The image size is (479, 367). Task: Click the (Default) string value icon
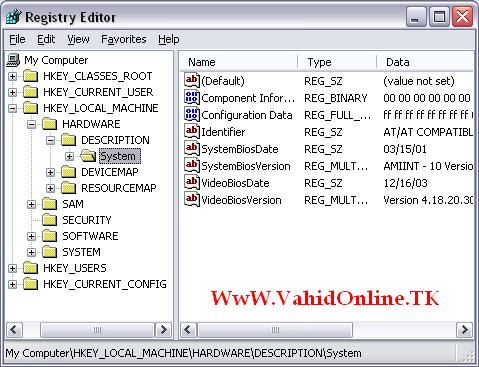coord(192,81)
